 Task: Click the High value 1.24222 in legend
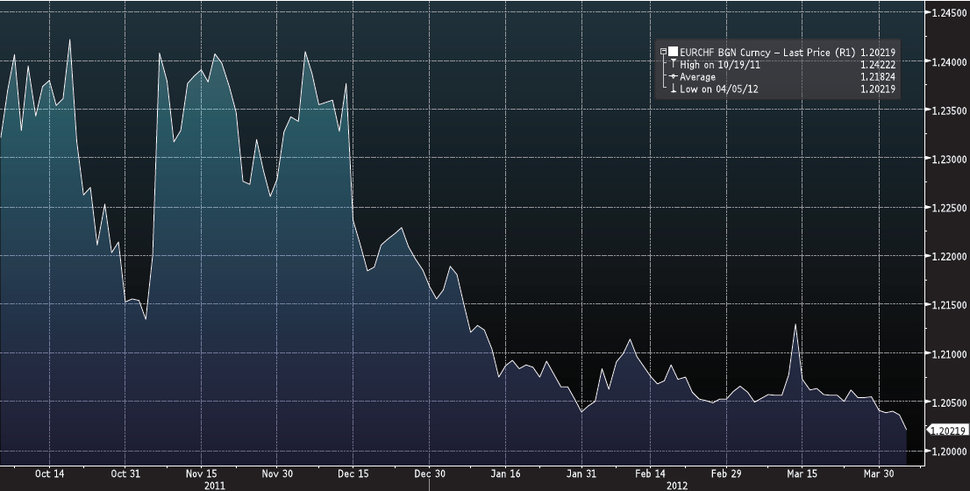click(877, 64)
